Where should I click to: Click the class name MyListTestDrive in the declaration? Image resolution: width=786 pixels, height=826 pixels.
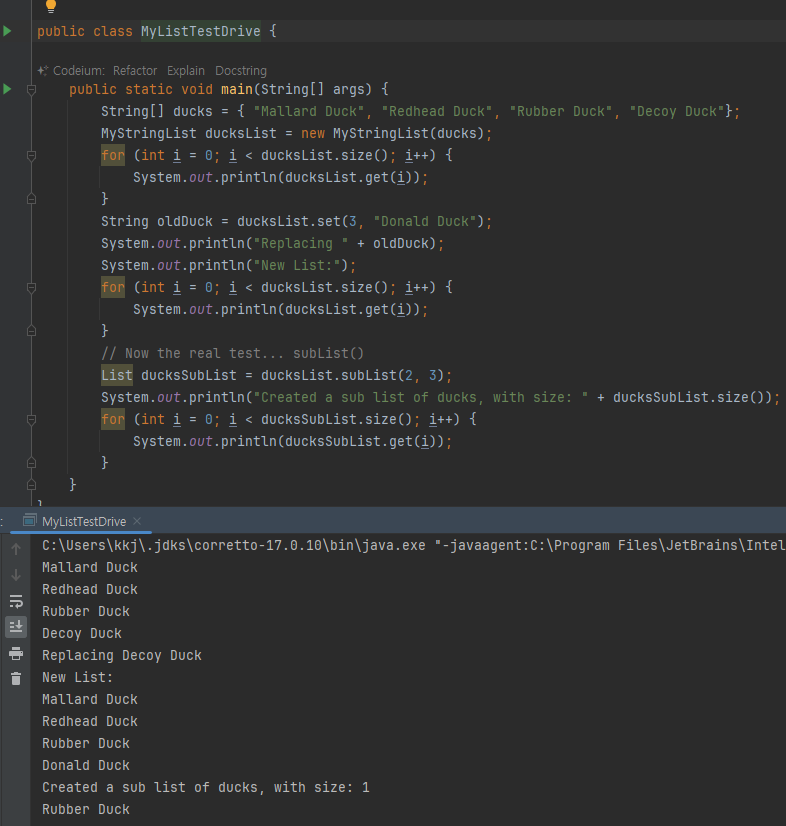coord(201,31)
